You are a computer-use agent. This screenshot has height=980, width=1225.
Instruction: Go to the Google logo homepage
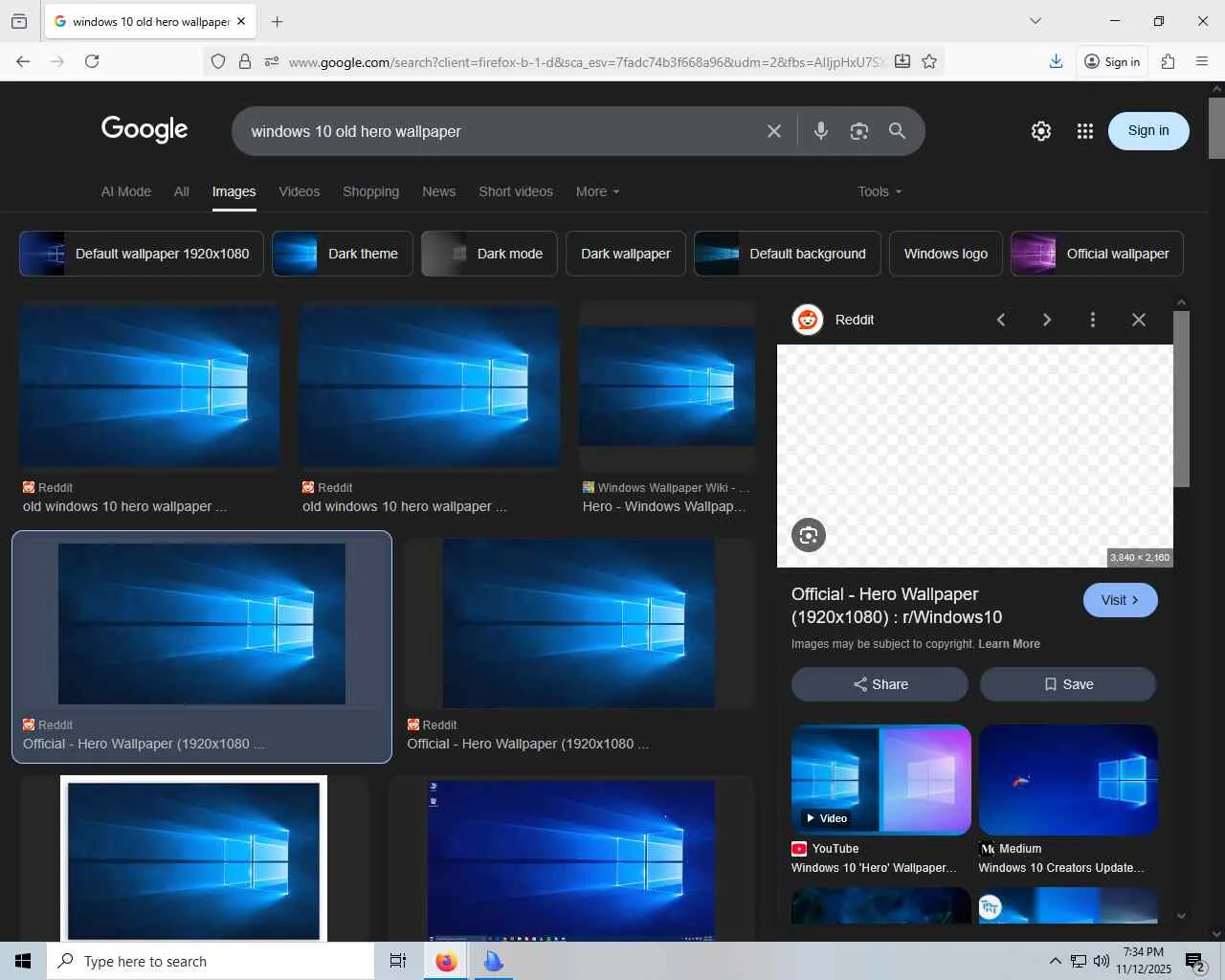[145, 129]
